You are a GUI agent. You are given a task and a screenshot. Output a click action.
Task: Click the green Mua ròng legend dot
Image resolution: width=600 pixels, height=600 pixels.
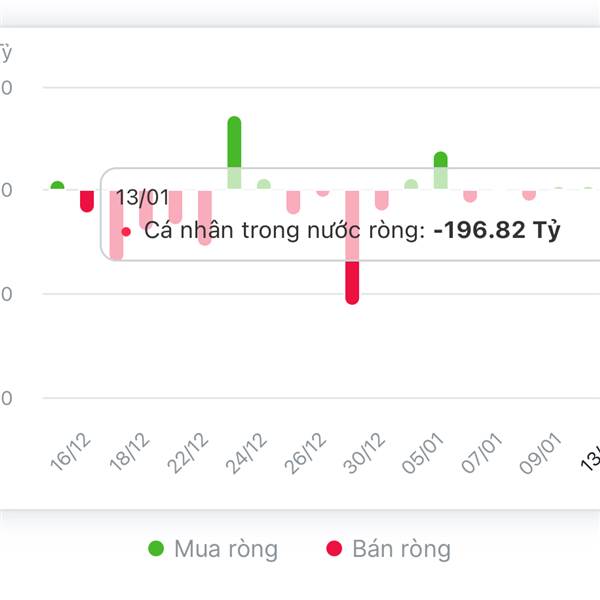click(156, 548)
